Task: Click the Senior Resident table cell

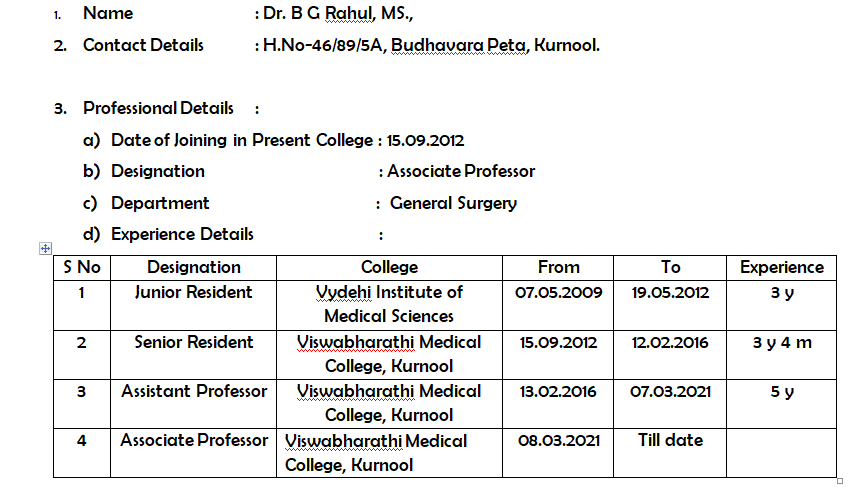Action: (194, 355)
